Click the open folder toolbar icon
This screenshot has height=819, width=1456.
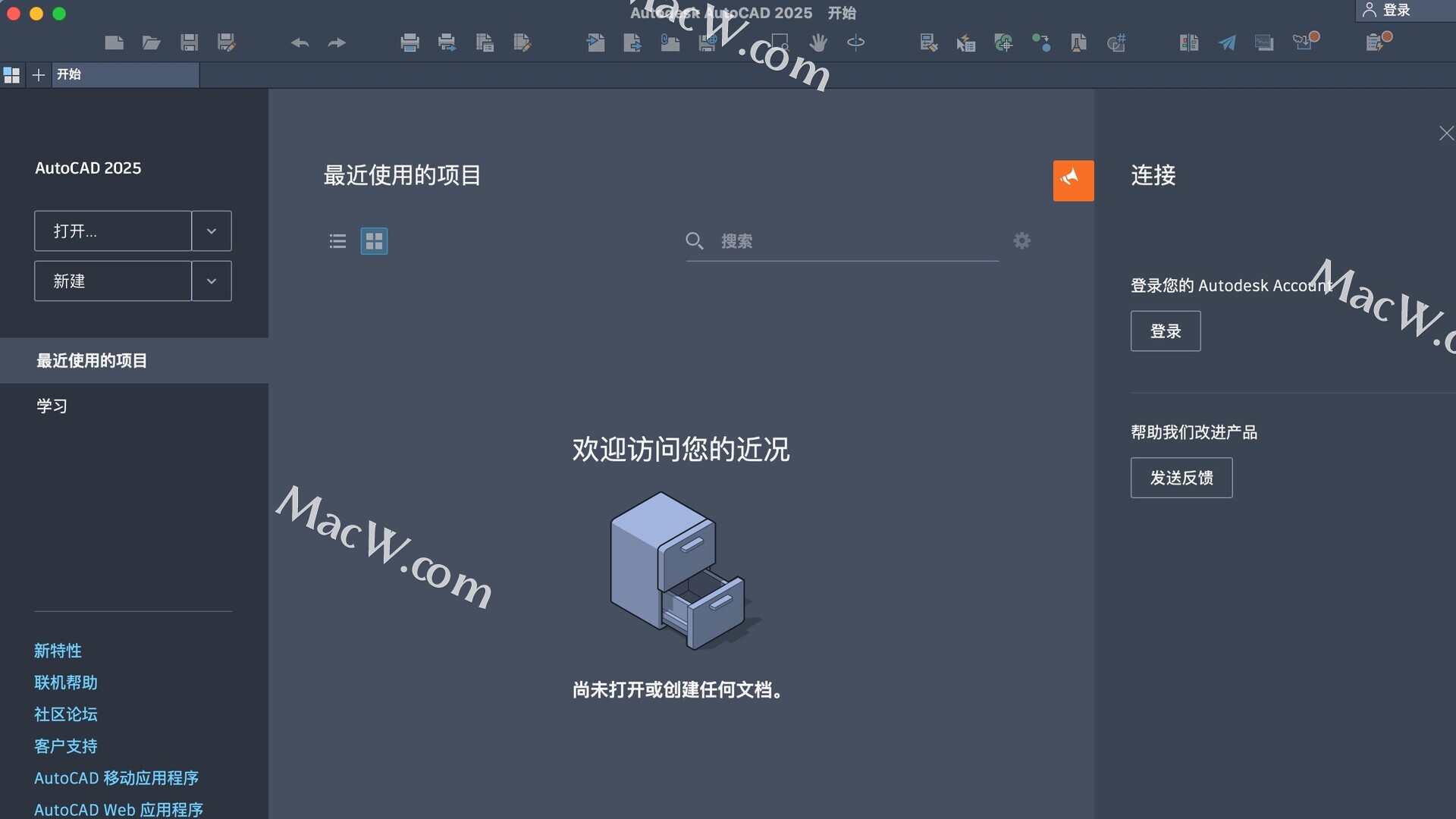152,42
